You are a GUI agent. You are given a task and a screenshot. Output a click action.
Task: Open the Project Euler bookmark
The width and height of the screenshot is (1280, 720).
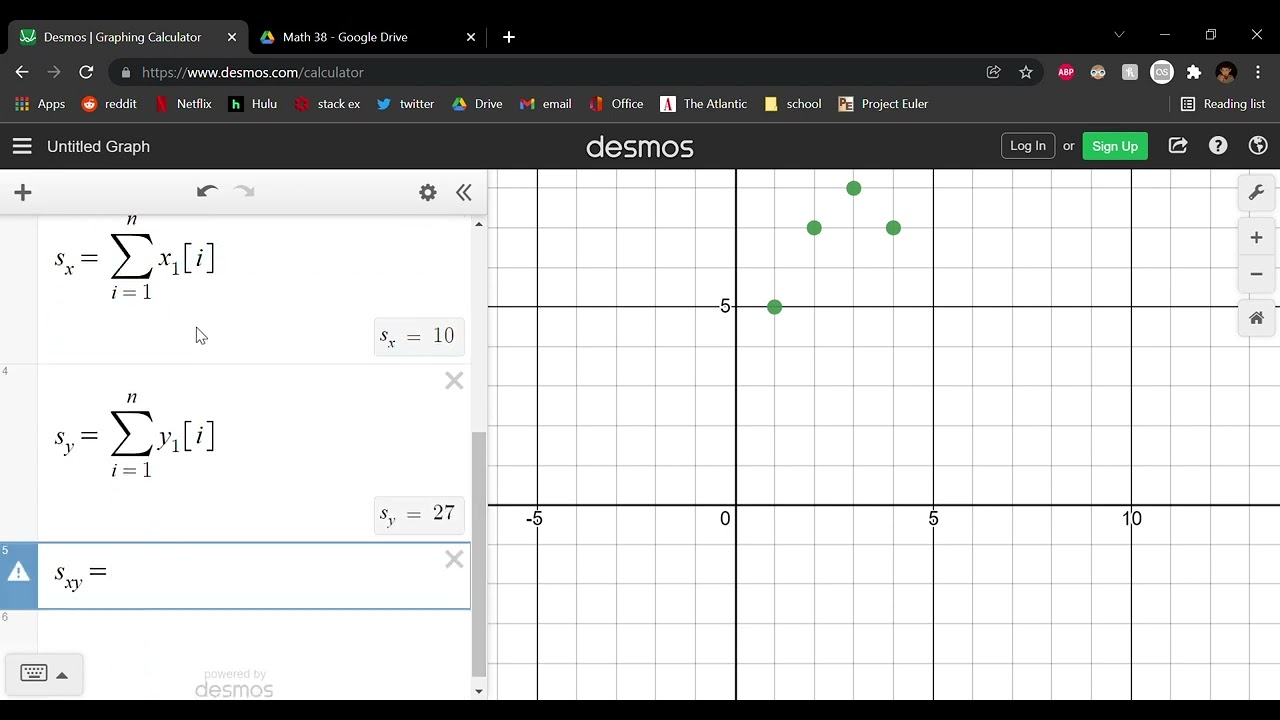884,104
